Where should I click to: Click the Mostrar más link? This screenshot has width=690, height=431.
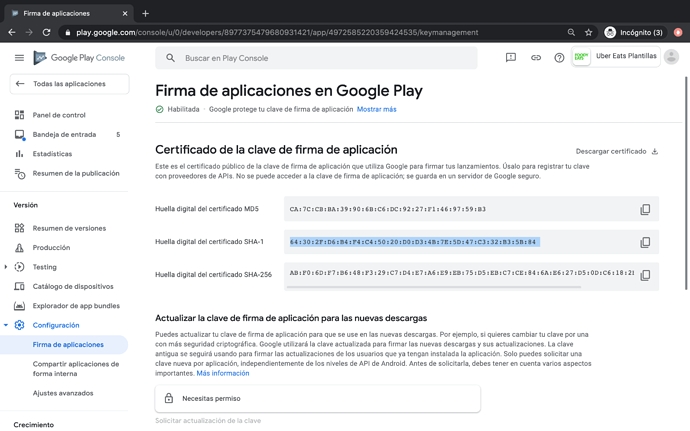coord(376,109)
